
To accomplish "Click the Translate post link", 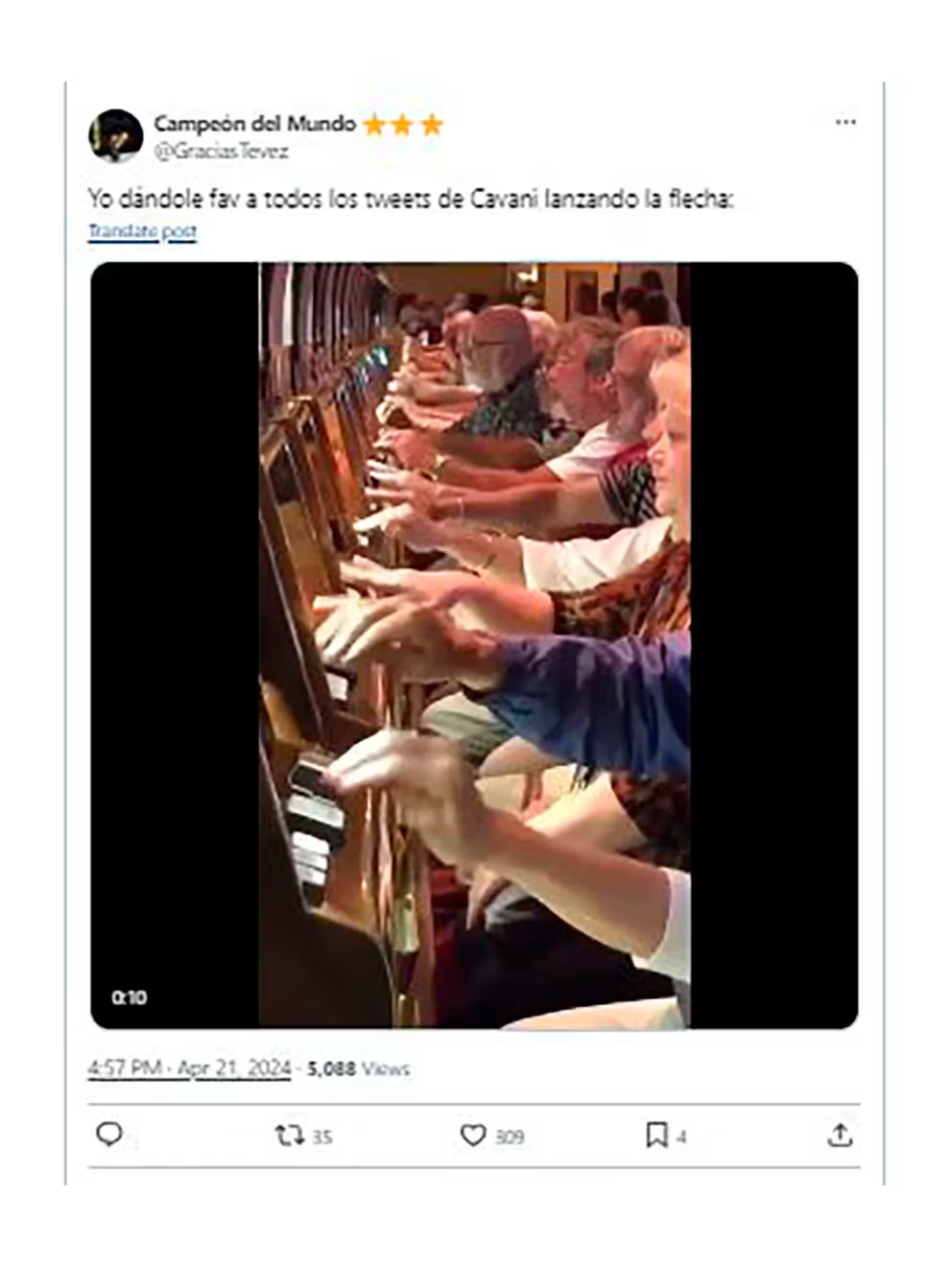I will (x=142, y=231).
